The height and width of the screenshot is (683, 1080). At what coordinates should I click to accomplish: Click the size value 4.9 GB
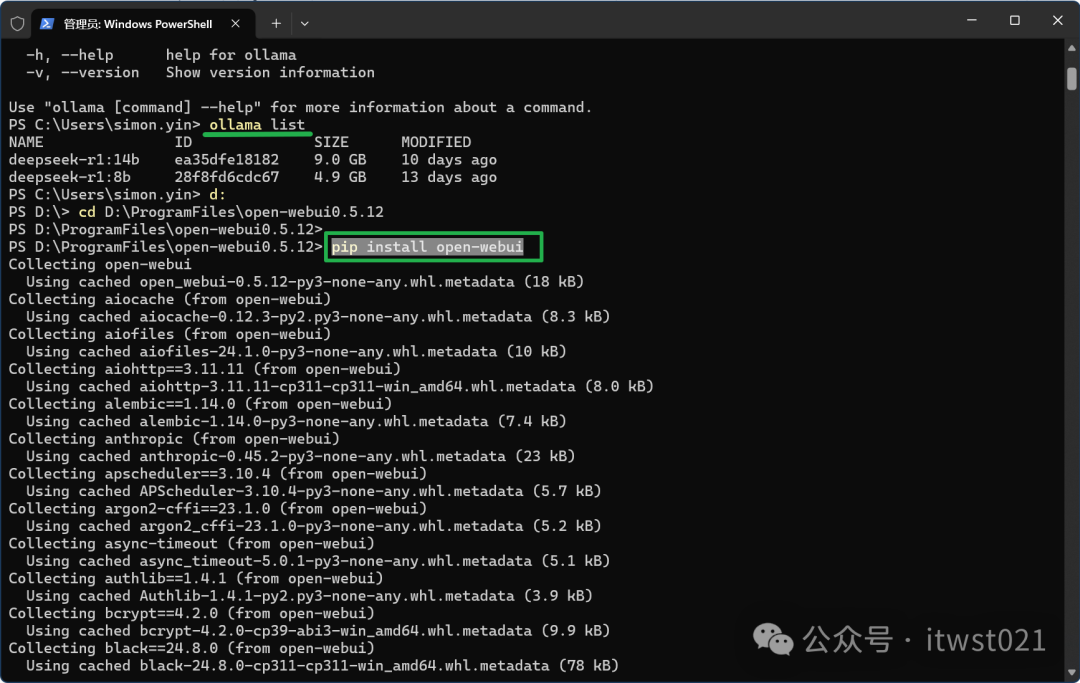tap(340, 177)
